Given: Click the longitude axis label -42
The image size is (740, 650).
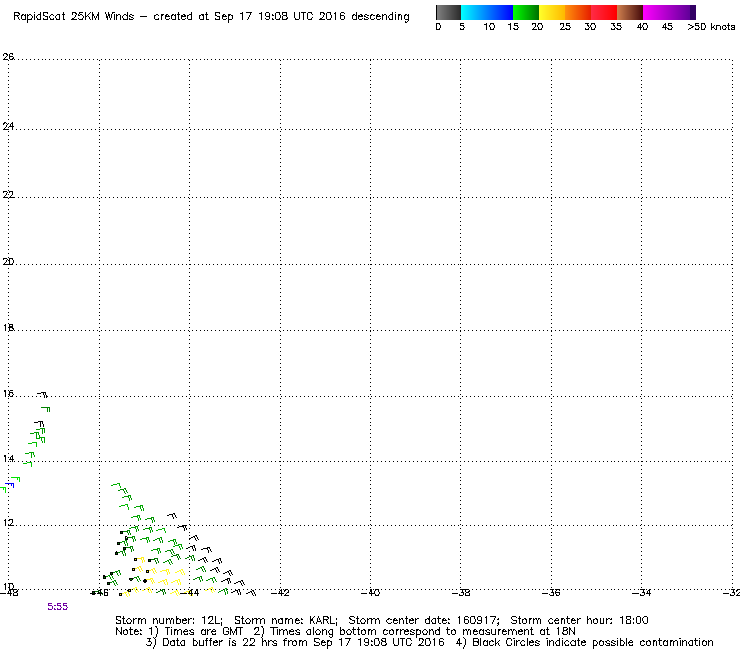Looking at the screenshot, I should click(x=280, y=593).
